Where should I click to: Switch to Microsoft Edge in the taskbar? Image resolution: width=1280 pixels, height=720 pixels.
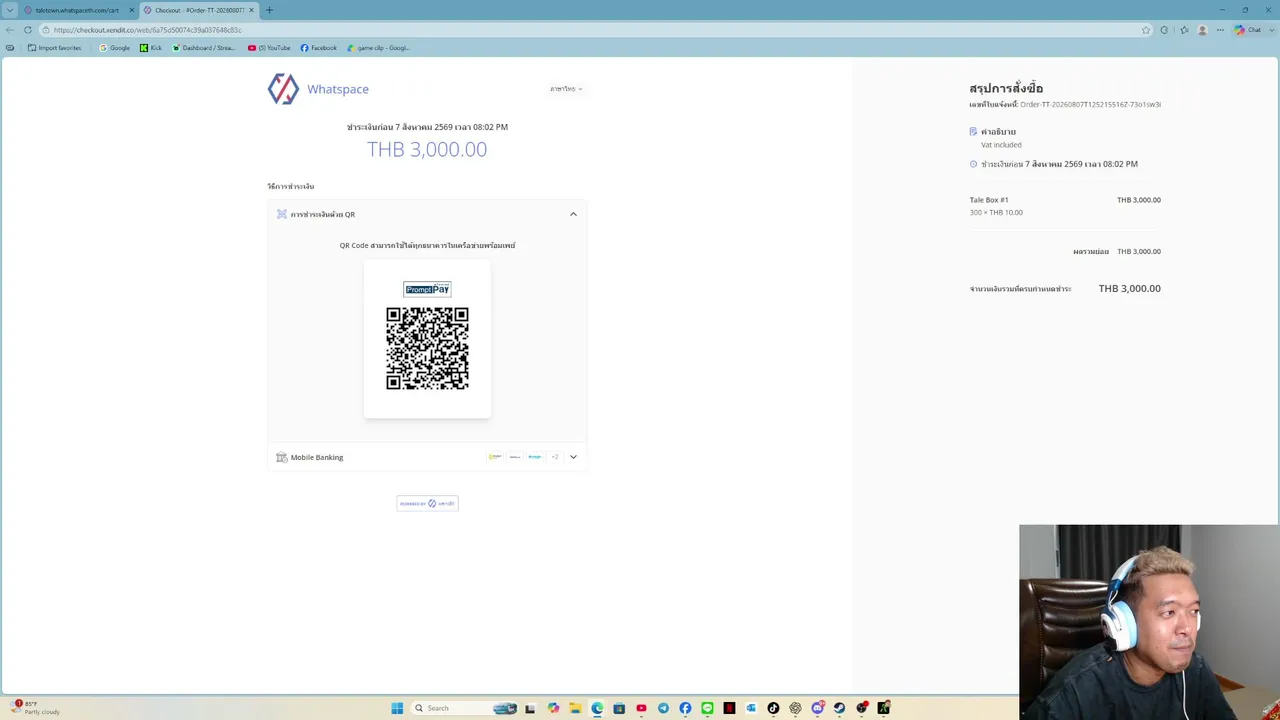[x=597, y=708]
